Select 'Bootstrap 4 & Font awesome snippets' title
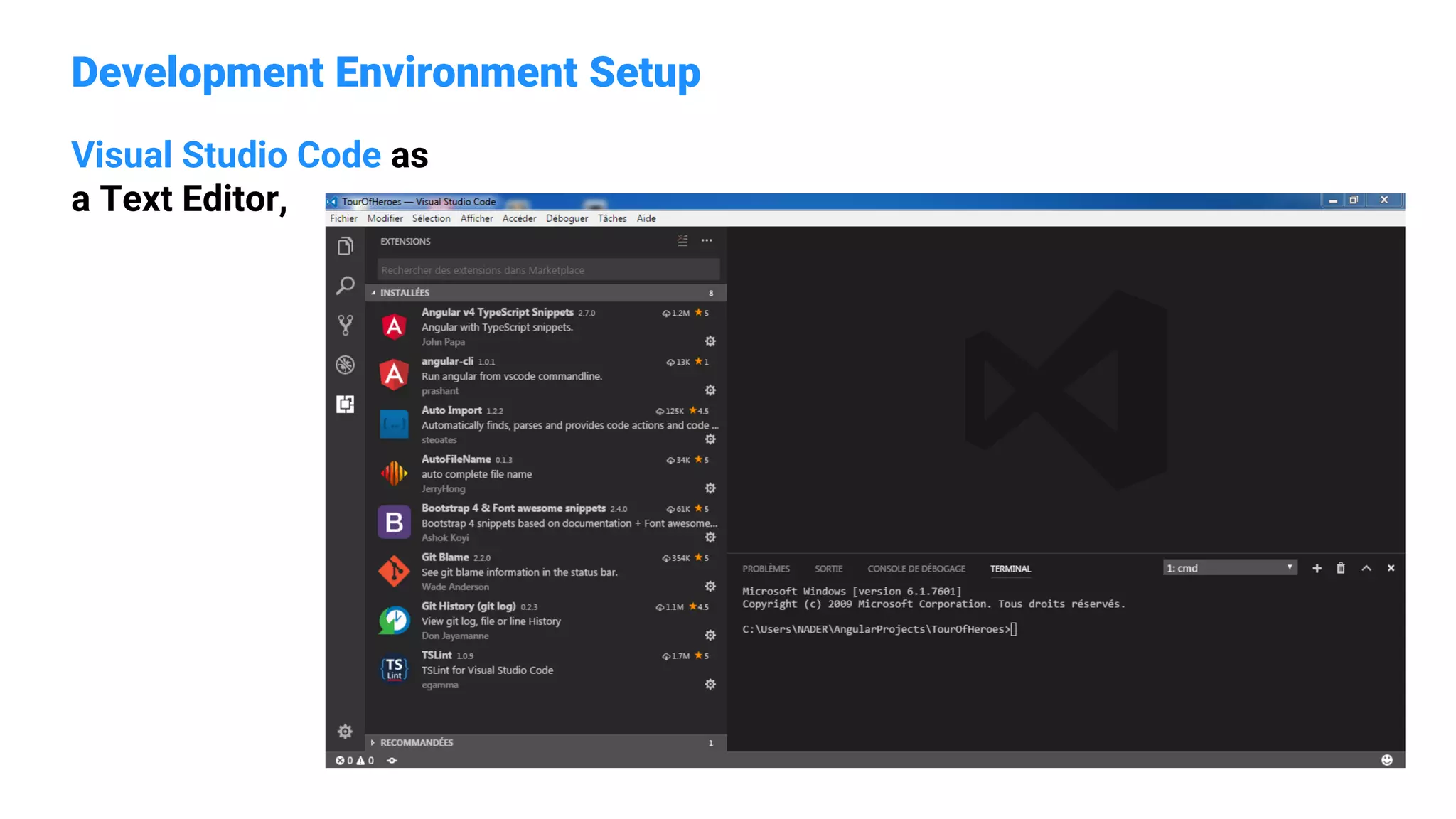Viewport: 1456px width, 819px height. click(514, 508)
